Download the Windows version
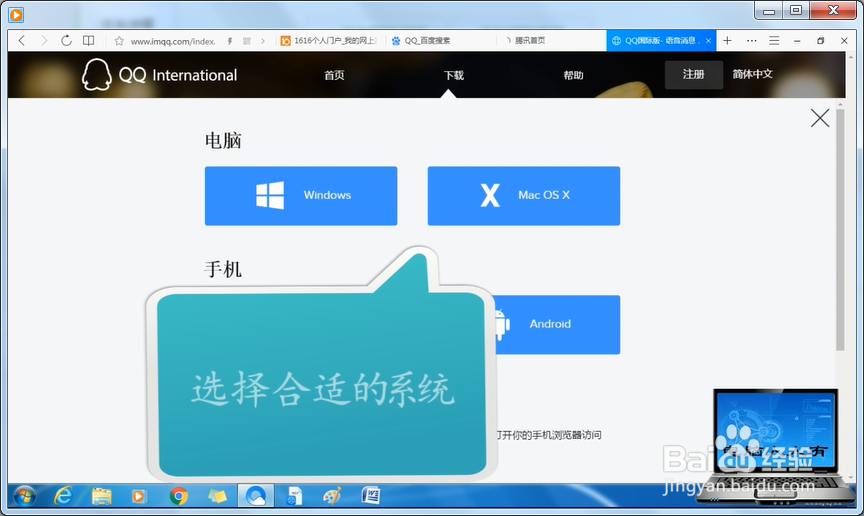 pos(301,196)
